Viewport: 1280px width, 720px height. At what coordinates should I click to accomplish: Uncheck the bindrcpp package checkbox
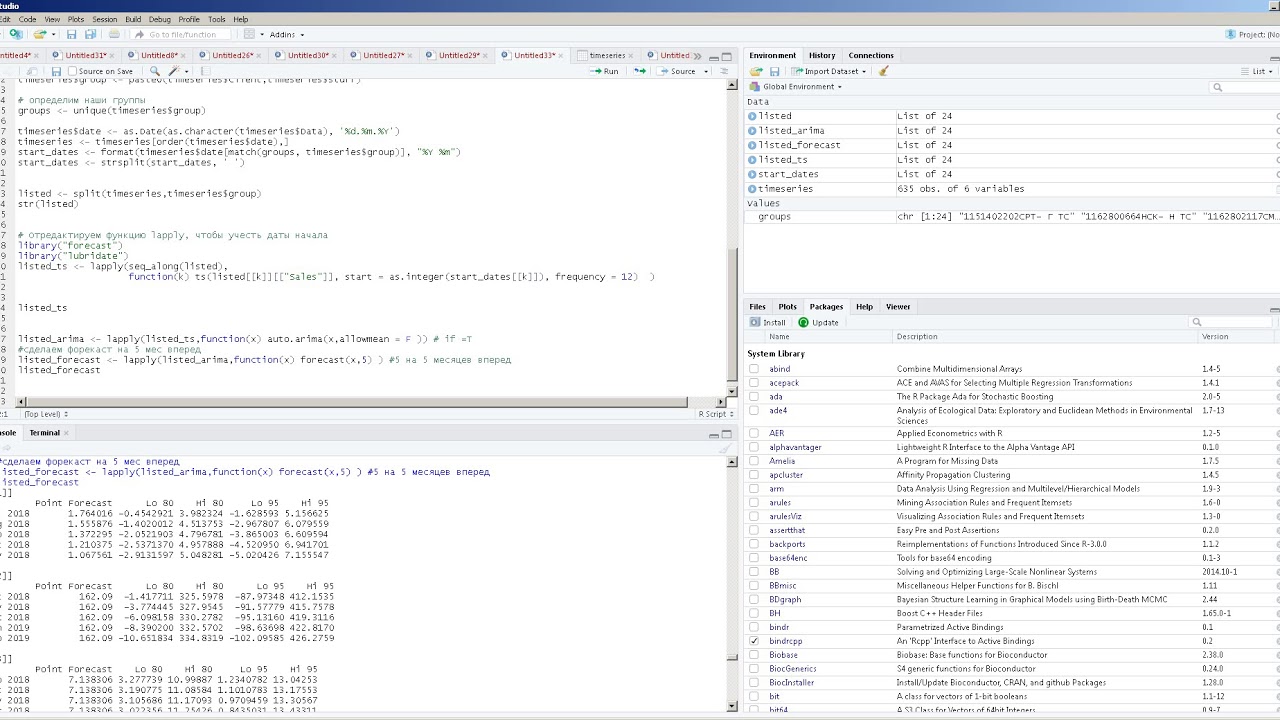tap(754, 641)
